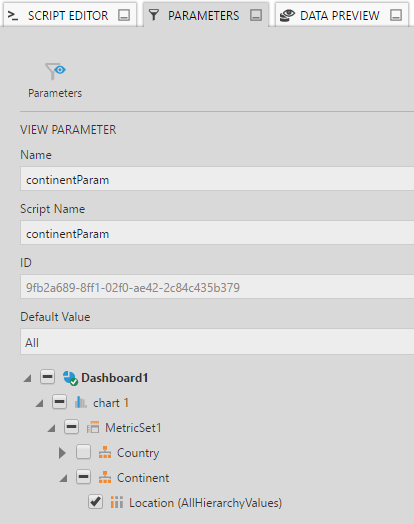Click the Script Editor prompt icon
The width and height of the screenshot is (414, 524).
tap(13, 15)
